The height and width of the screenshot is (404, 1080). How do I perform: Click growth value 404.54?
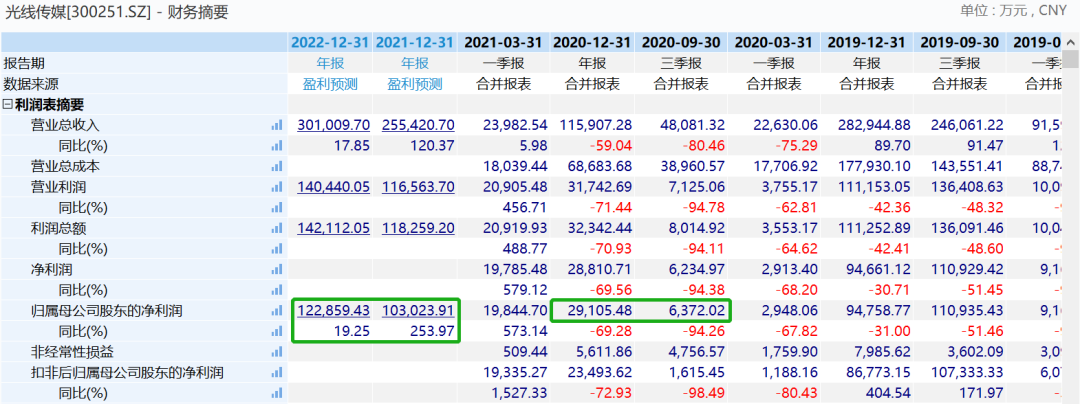click(x=889, y=394)
